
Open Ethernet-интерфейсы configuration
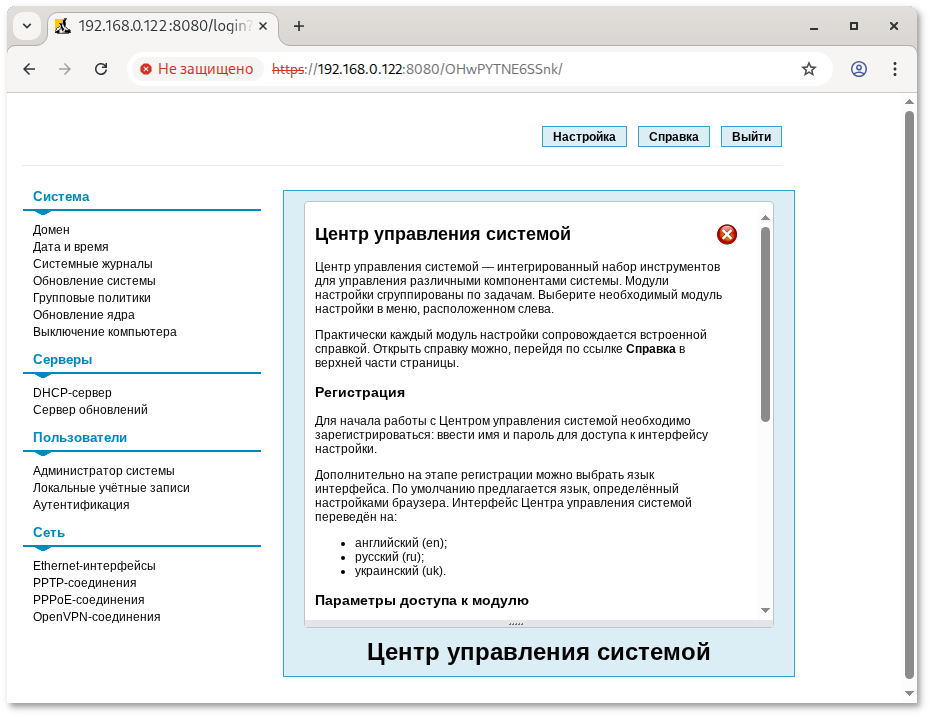(x=94, y=565)
